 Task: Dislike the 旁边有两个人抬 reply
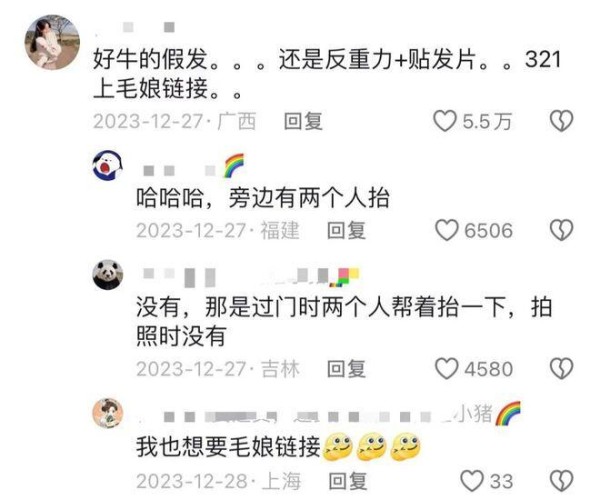click(561, 230)
